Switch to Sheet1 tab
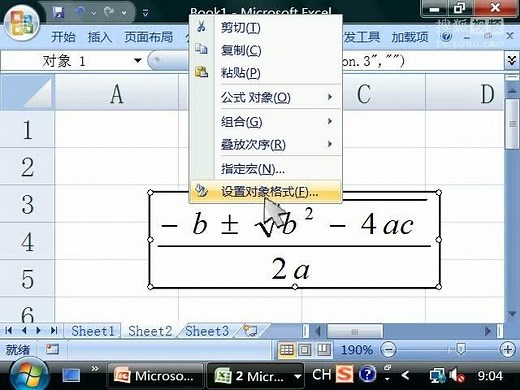Image resolution: width=520 pixels, height=390 pixels. point(93,331)
